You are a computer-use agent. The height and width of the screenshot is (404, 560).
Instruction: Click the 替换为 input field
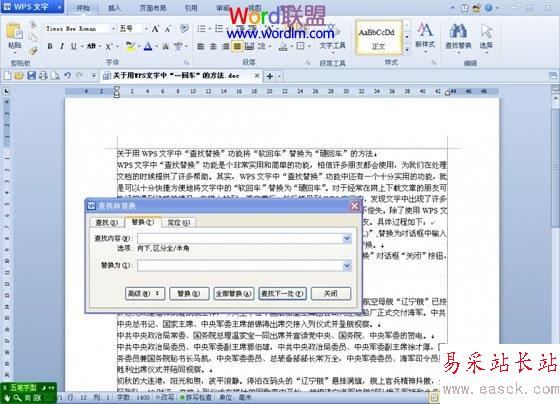(x=240, y=265)
